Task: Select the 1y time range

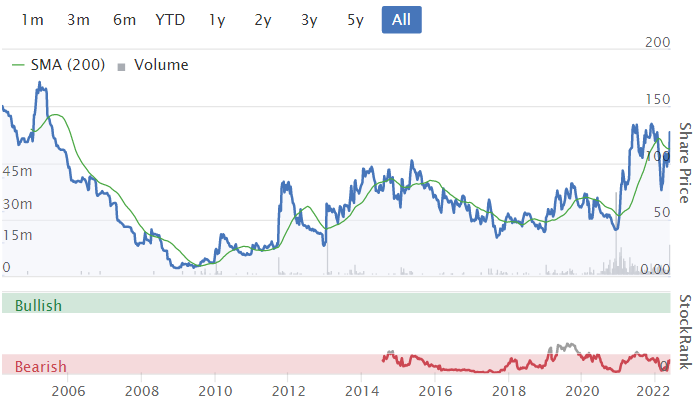Action: [217, 20]
